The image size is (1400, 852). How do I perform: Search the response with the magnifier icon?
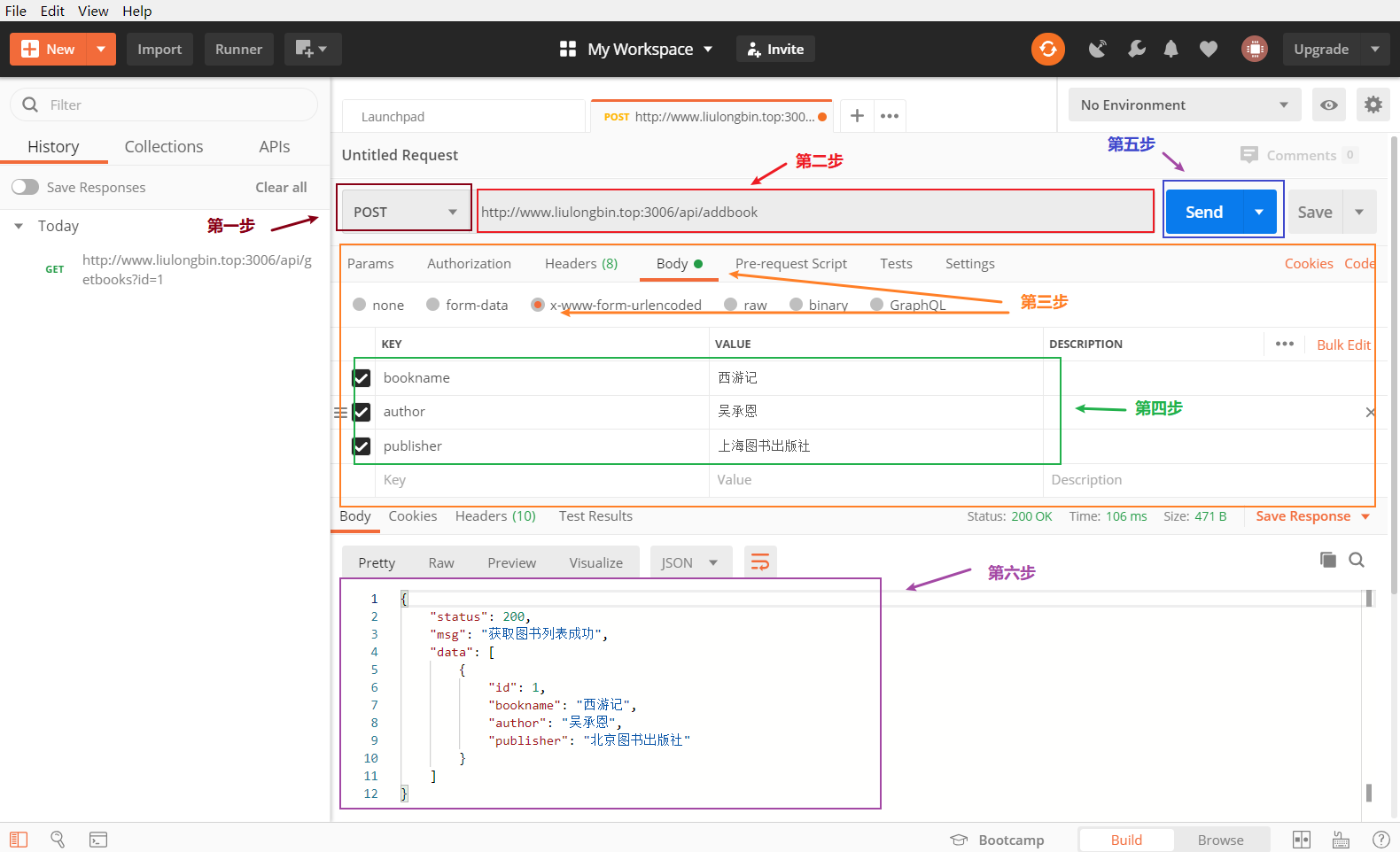point(1356,560)
